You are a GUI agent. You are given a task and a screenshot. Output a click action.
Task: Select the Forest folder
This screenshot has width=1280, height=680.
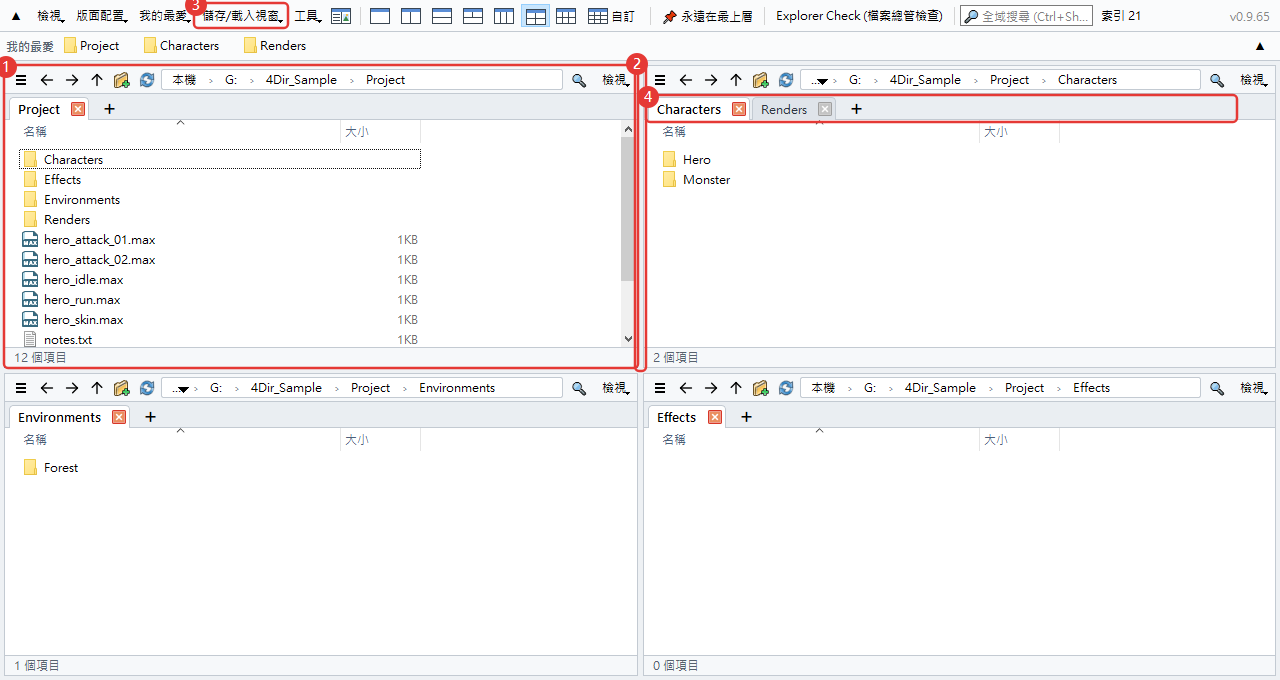(x=50, y=468)
